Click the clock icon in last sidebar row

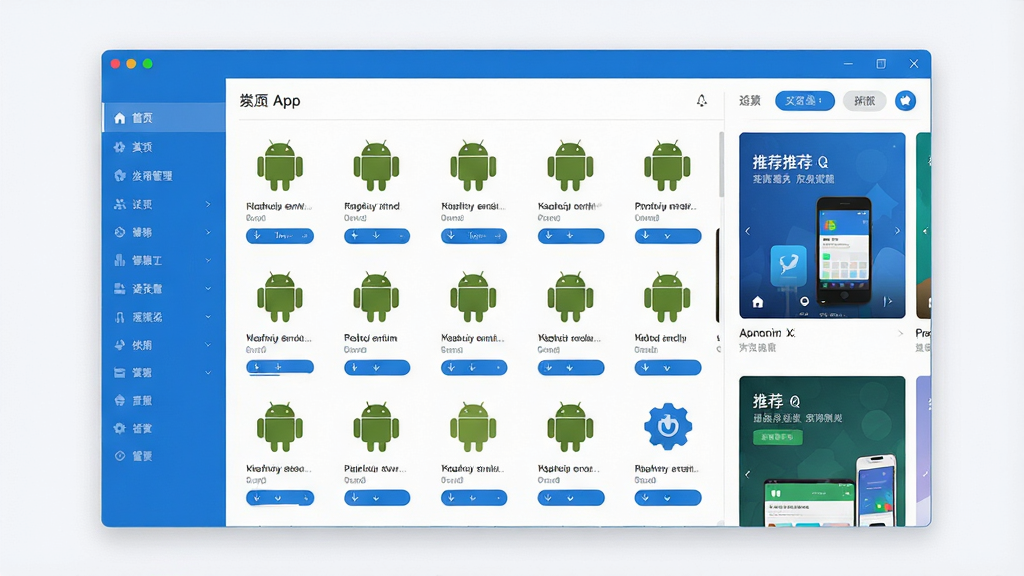(120, 456)
